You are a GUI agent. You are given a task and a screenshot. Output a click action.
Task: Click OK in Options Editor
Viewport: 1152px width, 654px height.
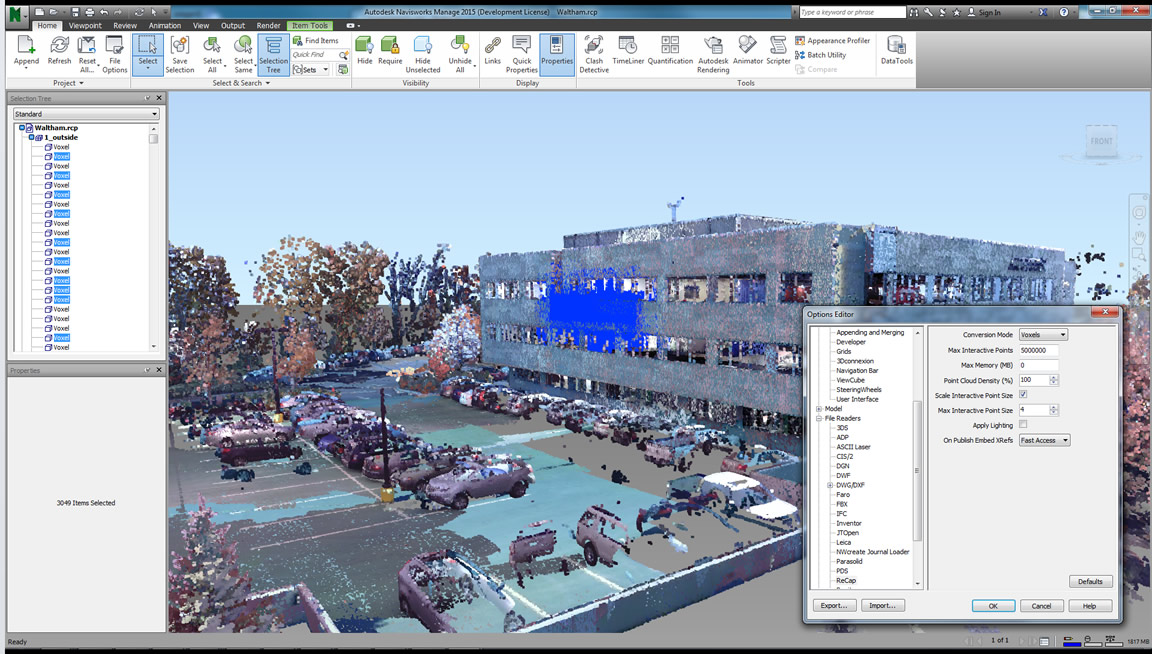(x=993, y=606)
